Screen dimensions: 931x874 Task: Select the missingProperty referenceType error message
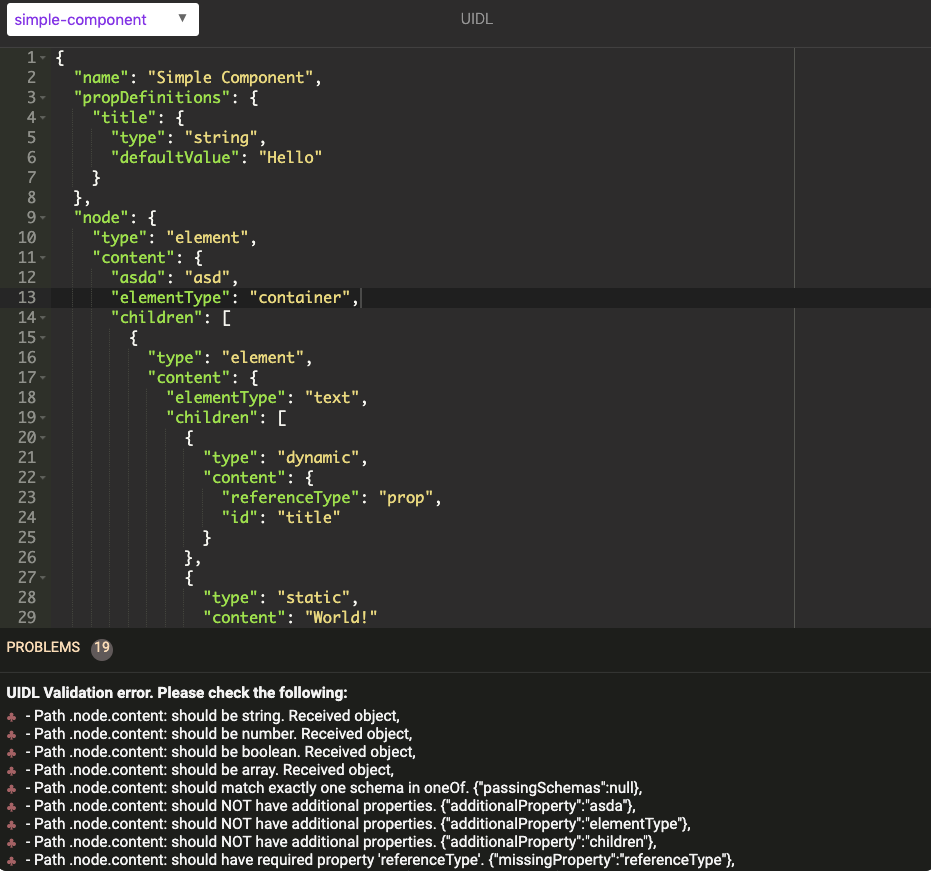(x=380, y=860)
